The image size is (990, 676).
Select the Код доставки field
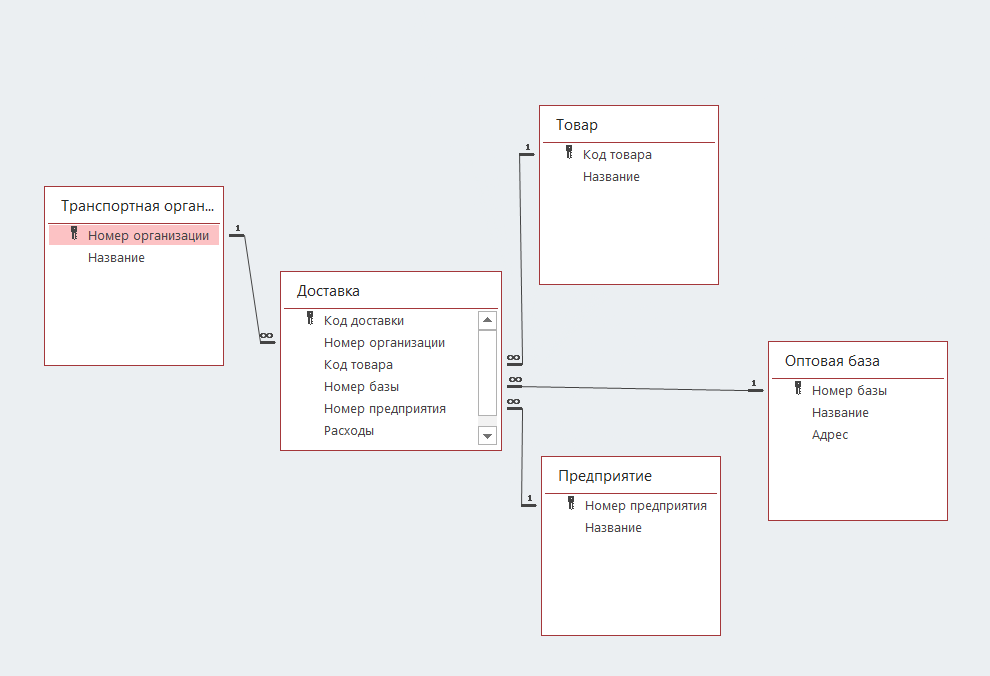364,321
